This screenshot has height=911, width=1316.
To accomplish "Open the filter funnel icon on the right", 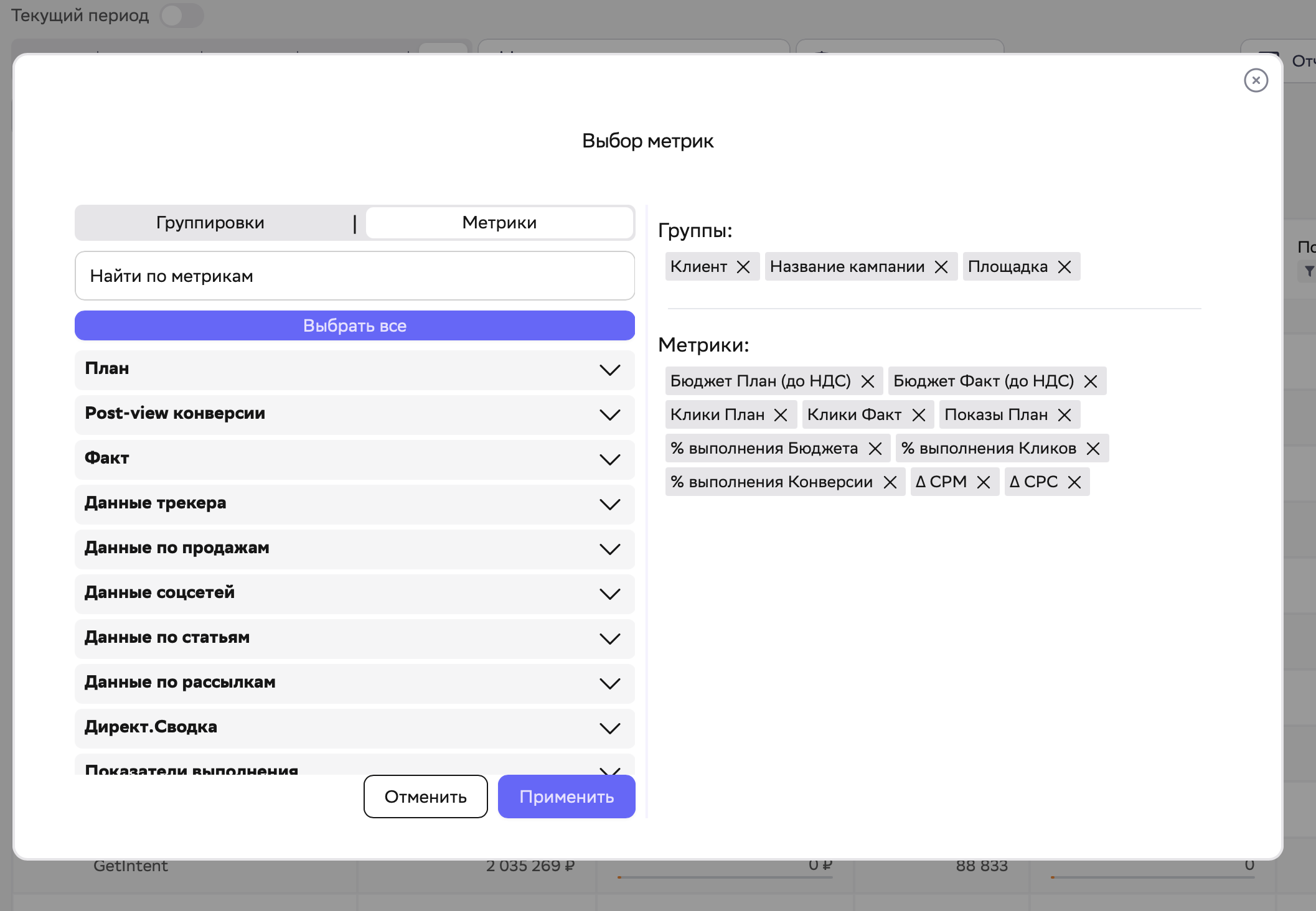I will tap(1309, 271).
